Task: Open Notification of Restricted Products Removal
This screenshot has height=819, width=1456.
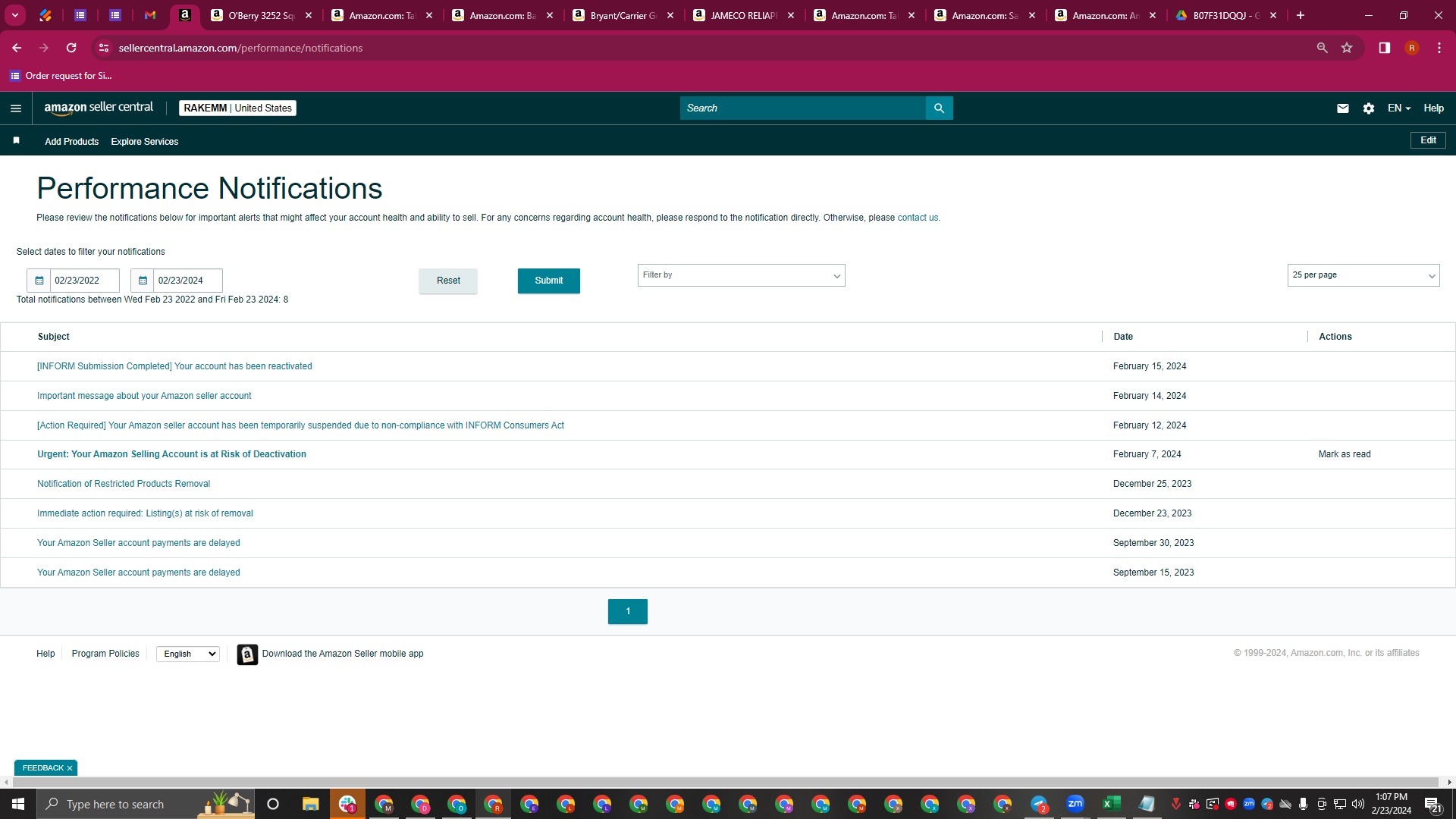Action: pyautogui.click(x=124, y=484)
